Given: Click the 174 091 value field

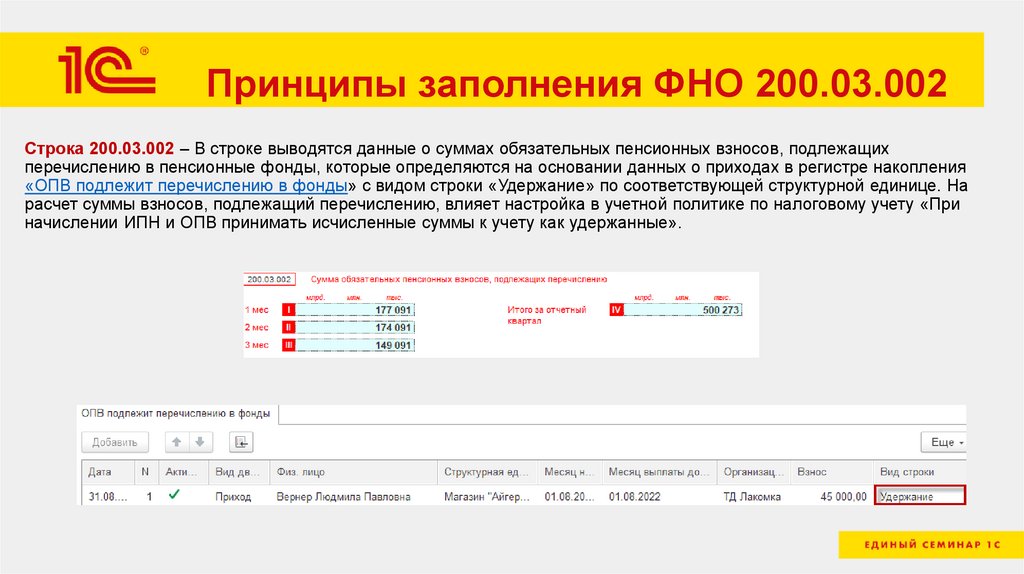Looking at the screenshot, I should [355, 327].
